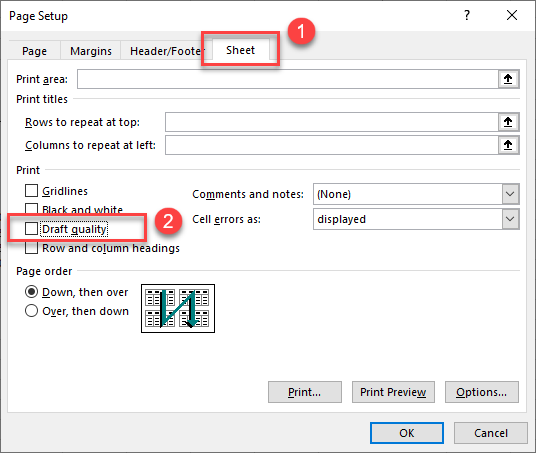This screenshot has width=536, height=453.
Task: Check Row and column headings
Action: point(31,248)
